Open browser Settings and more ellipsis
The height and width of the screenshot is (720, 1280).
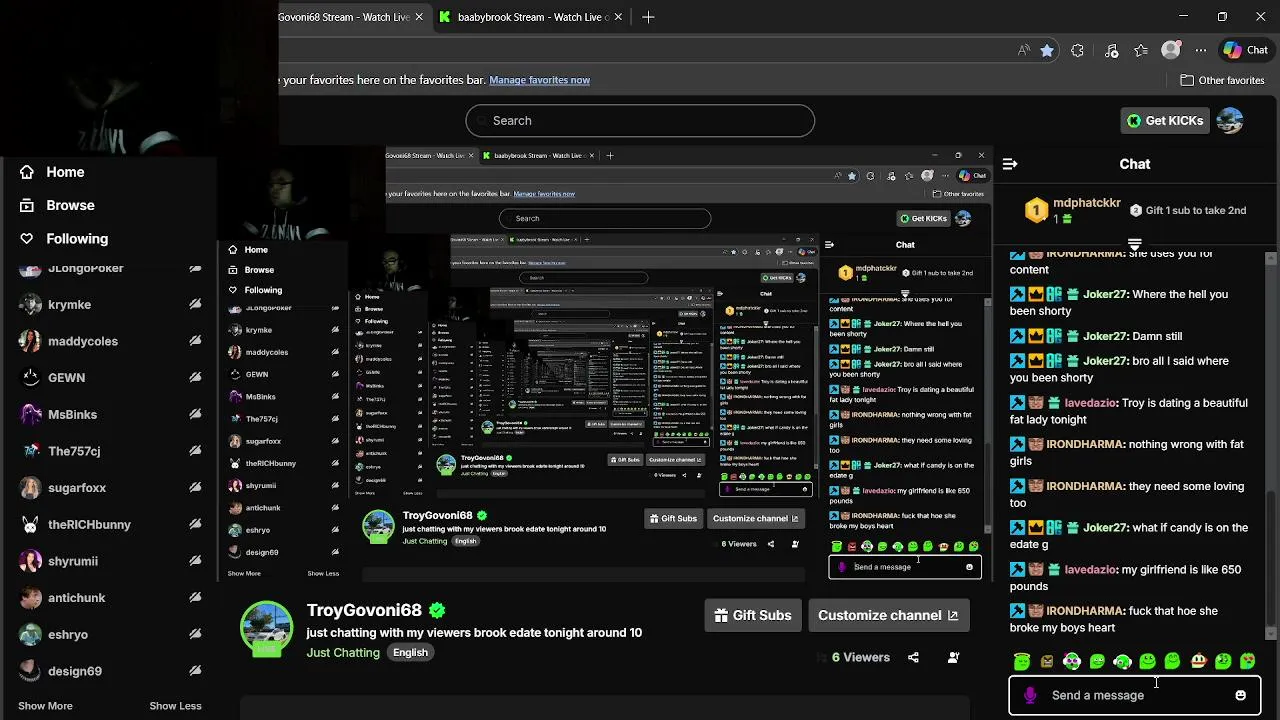click(x=1201, y=50)
